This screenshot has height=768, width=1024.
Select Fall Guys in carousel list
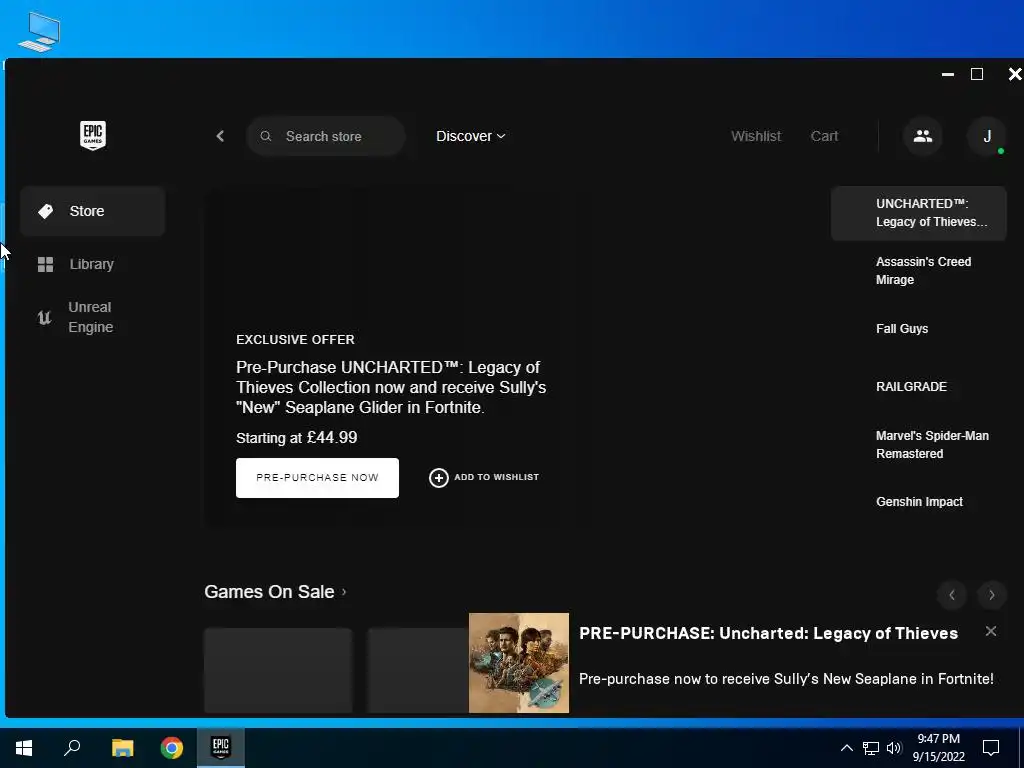919,328
